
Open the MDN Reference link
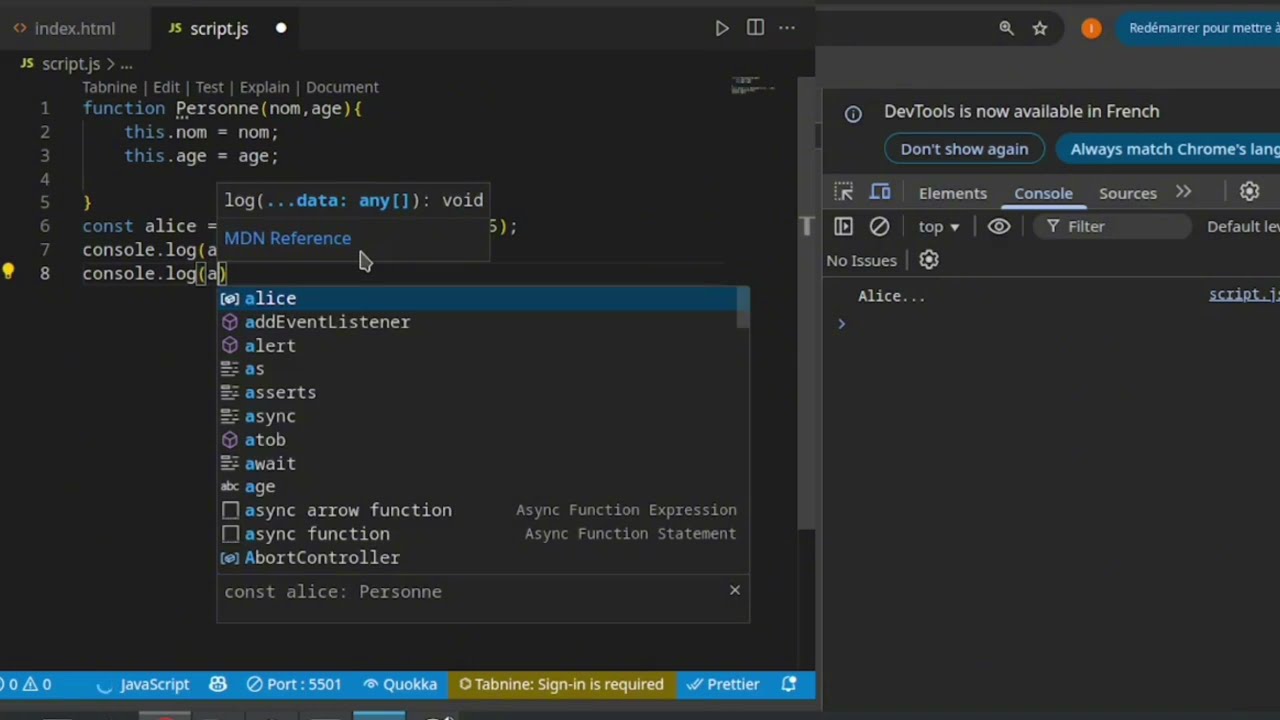287,238
